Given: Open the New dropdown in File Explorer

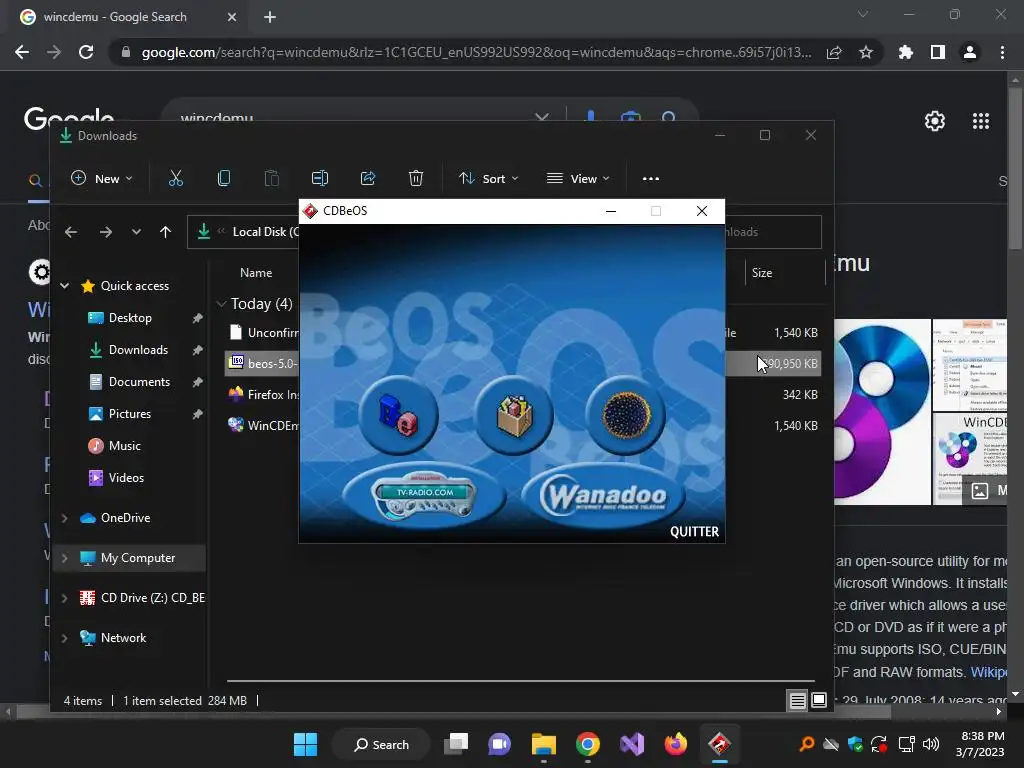Looking at the screenshot, I should click(x=102, y=178).
